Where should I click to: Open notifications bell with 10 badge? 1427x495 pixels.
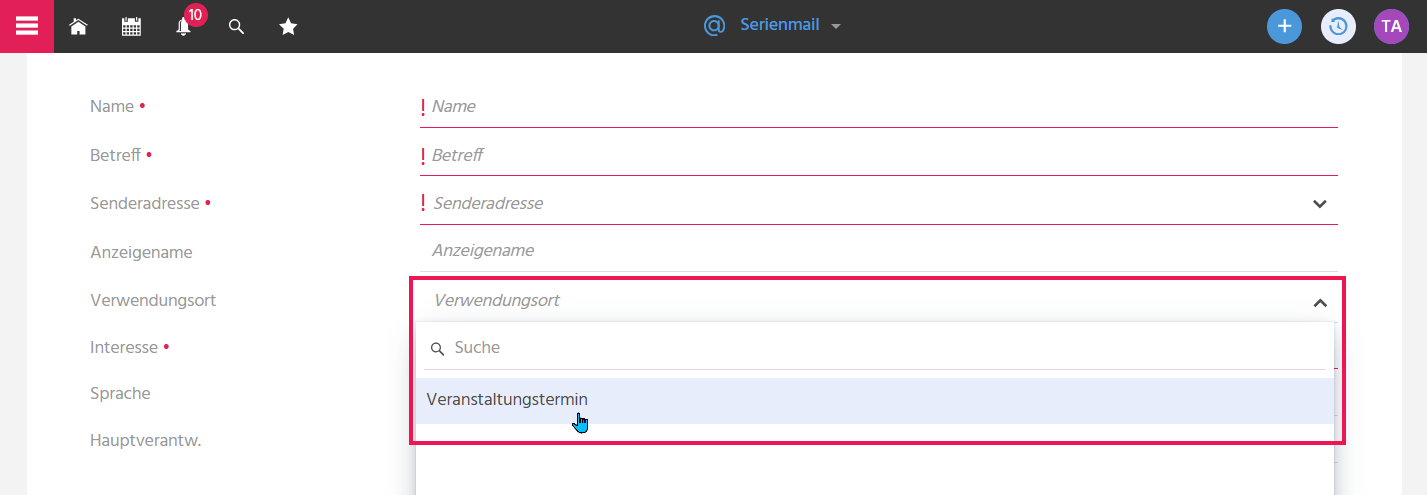pos(185,25)
